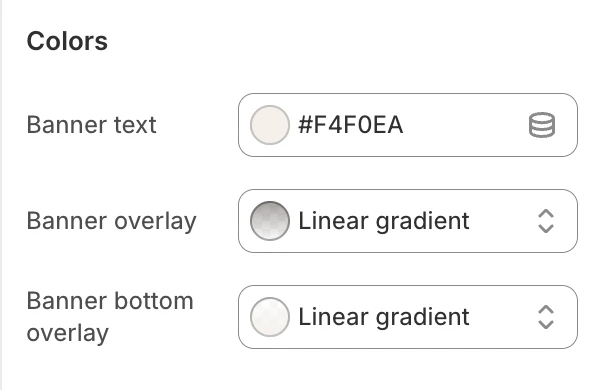Click the up arrow in Banner overlay selector

546,213
